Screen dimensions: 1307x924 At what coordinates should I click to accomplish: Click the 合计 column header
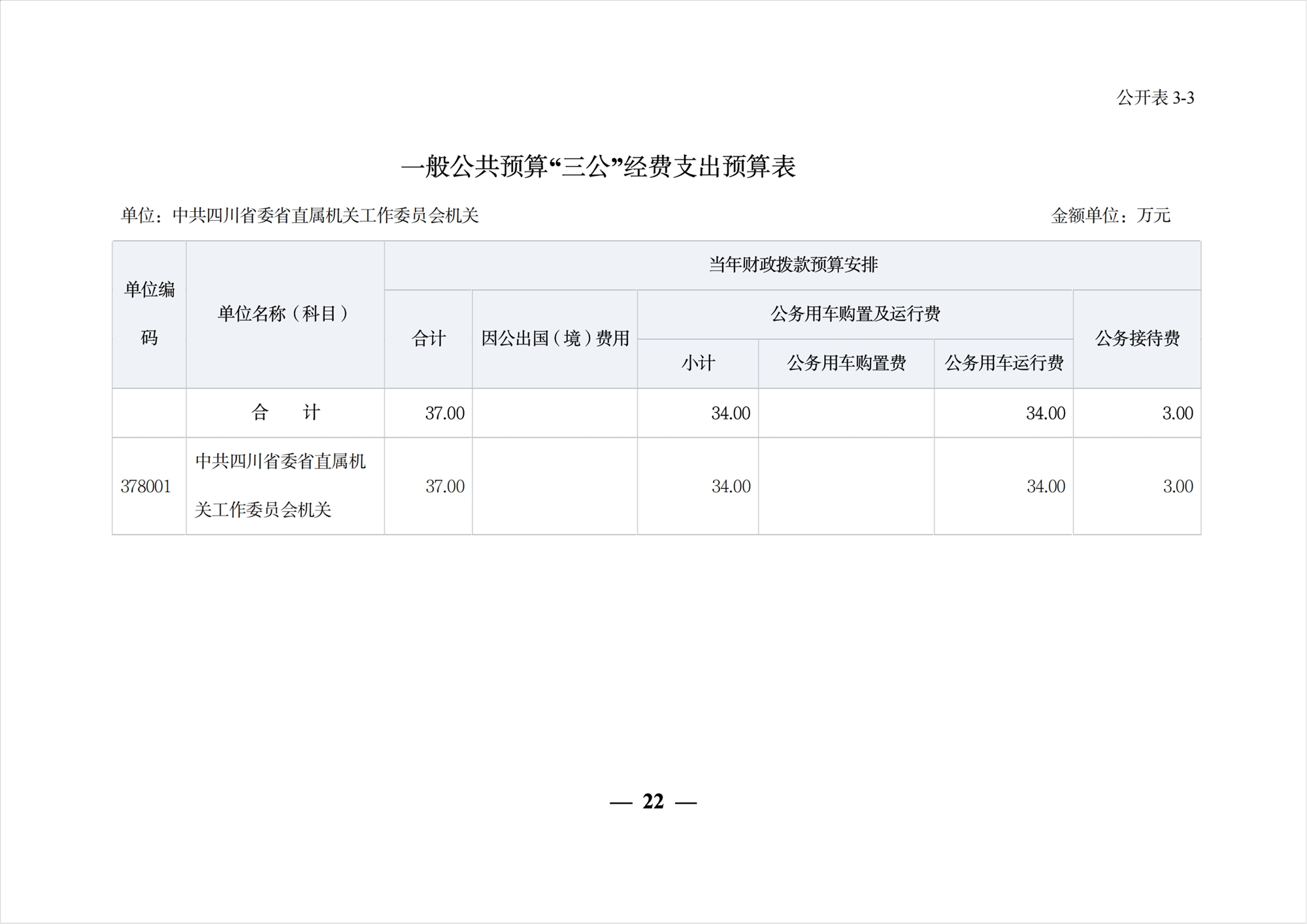pyautogui.click(x=428, y=338)
